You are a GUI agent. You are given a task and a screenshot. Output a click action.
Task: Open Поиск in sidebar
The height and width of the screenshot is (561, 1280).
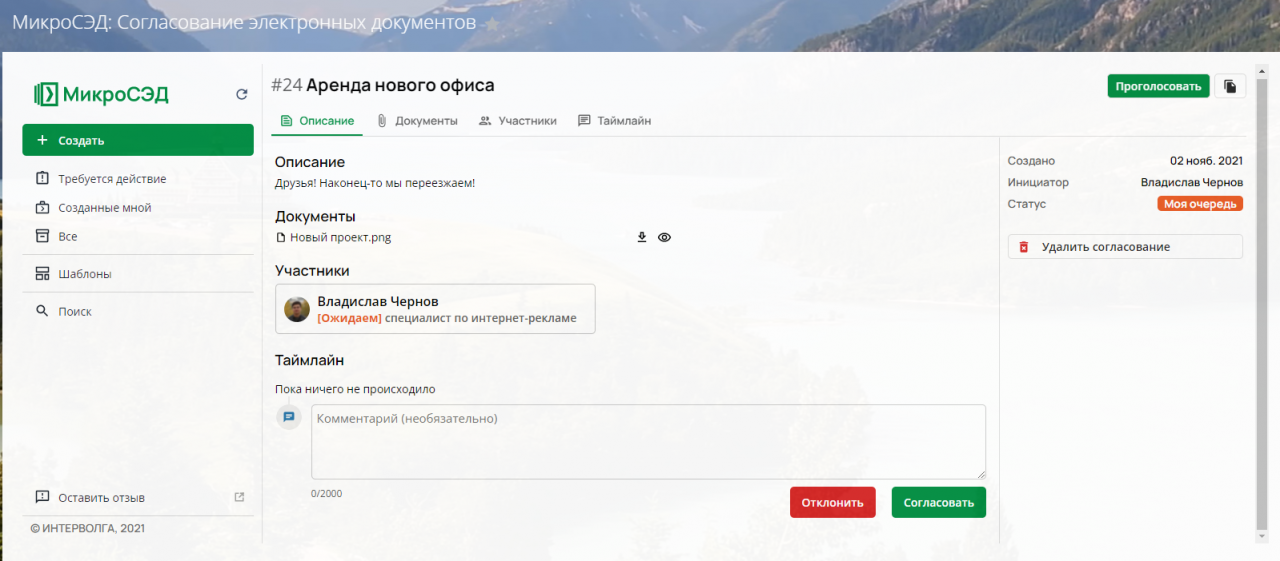(138, 311)
